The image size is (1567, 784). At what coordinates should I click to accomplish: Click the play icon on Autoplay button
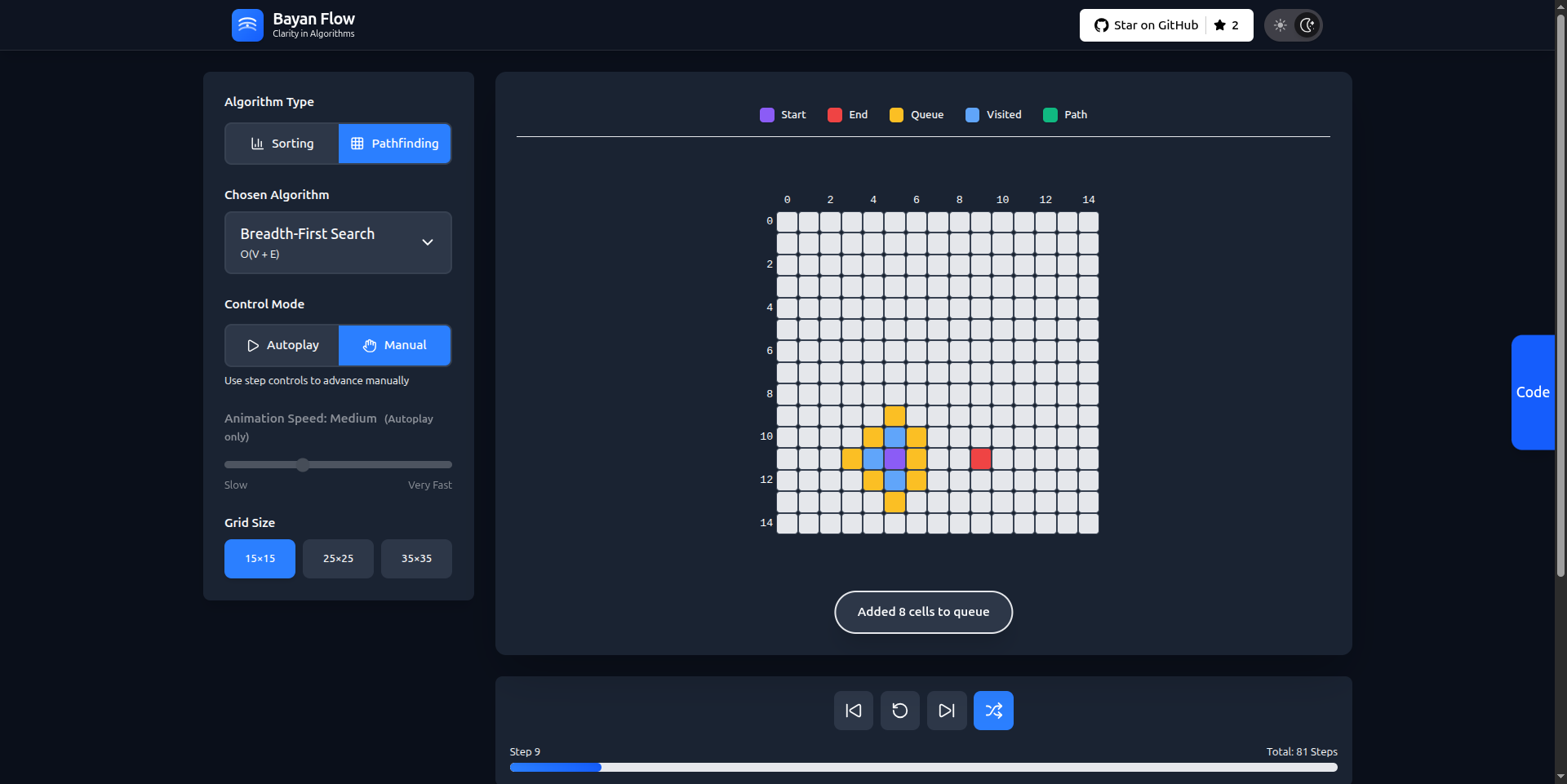tap(255, 345)
